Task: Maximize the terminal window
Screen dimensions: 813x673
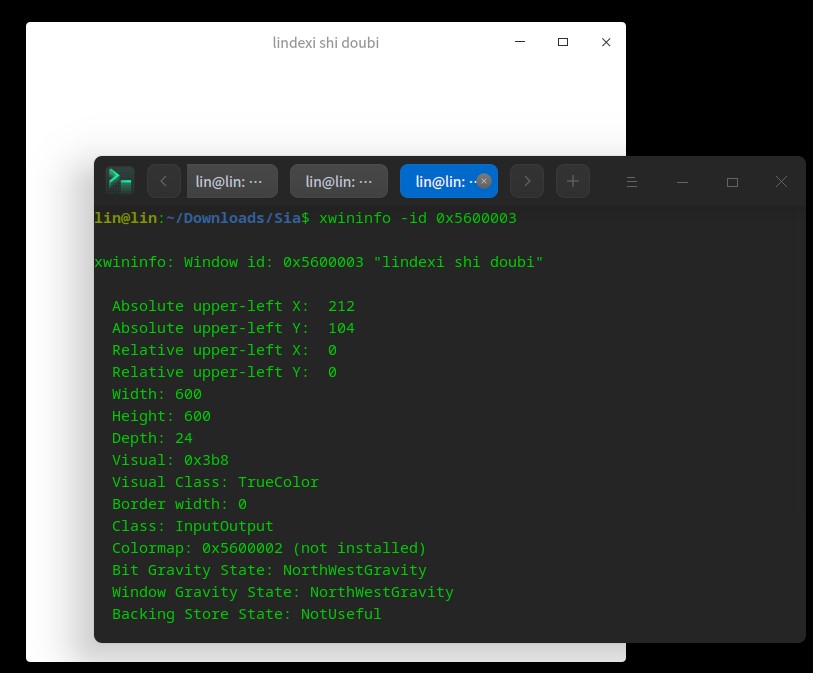Action: 732,182
